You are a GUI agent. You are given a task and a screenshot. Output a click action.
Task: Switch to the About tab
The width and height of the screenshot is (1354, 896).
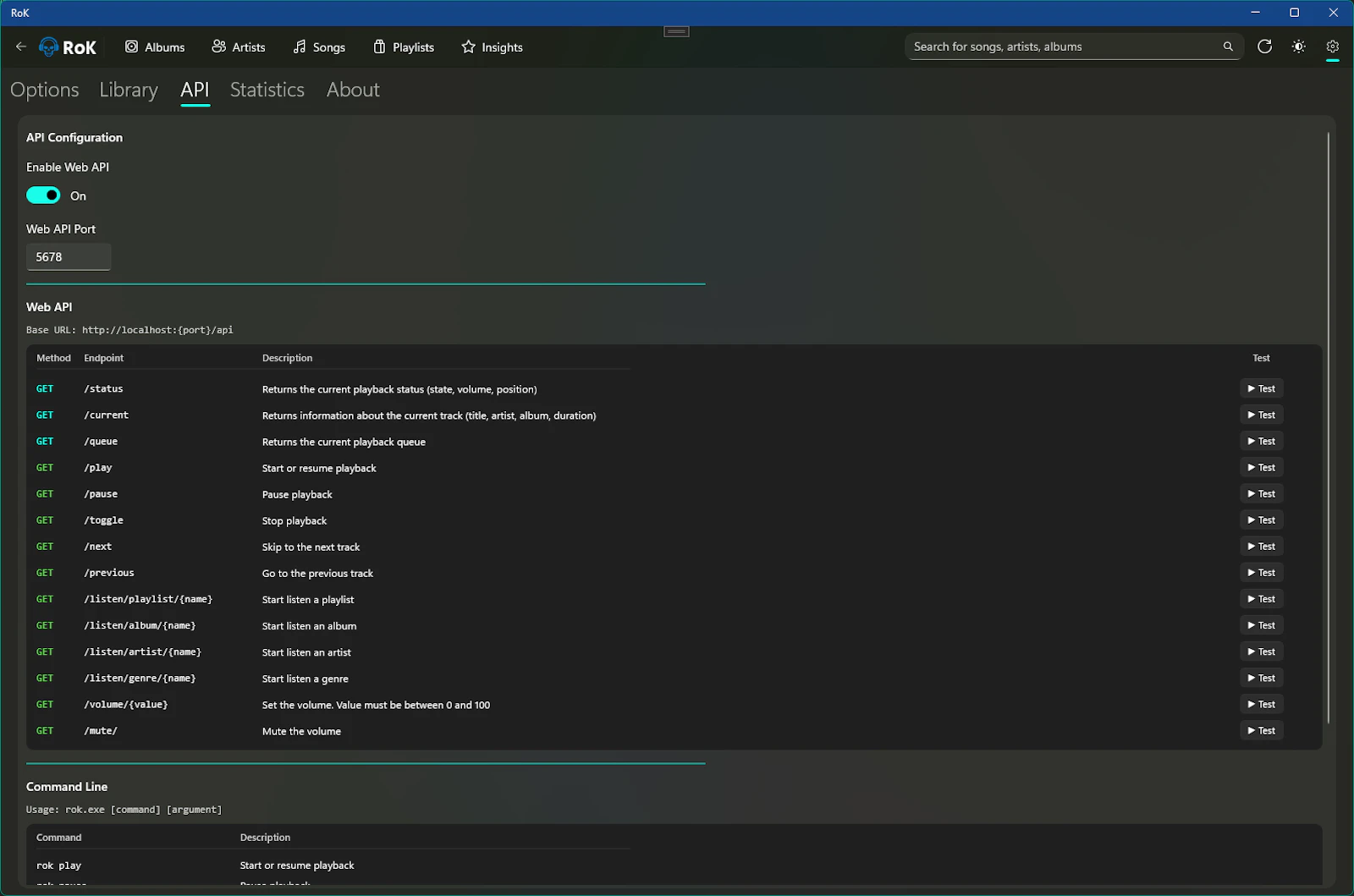[x=353, y=90]
